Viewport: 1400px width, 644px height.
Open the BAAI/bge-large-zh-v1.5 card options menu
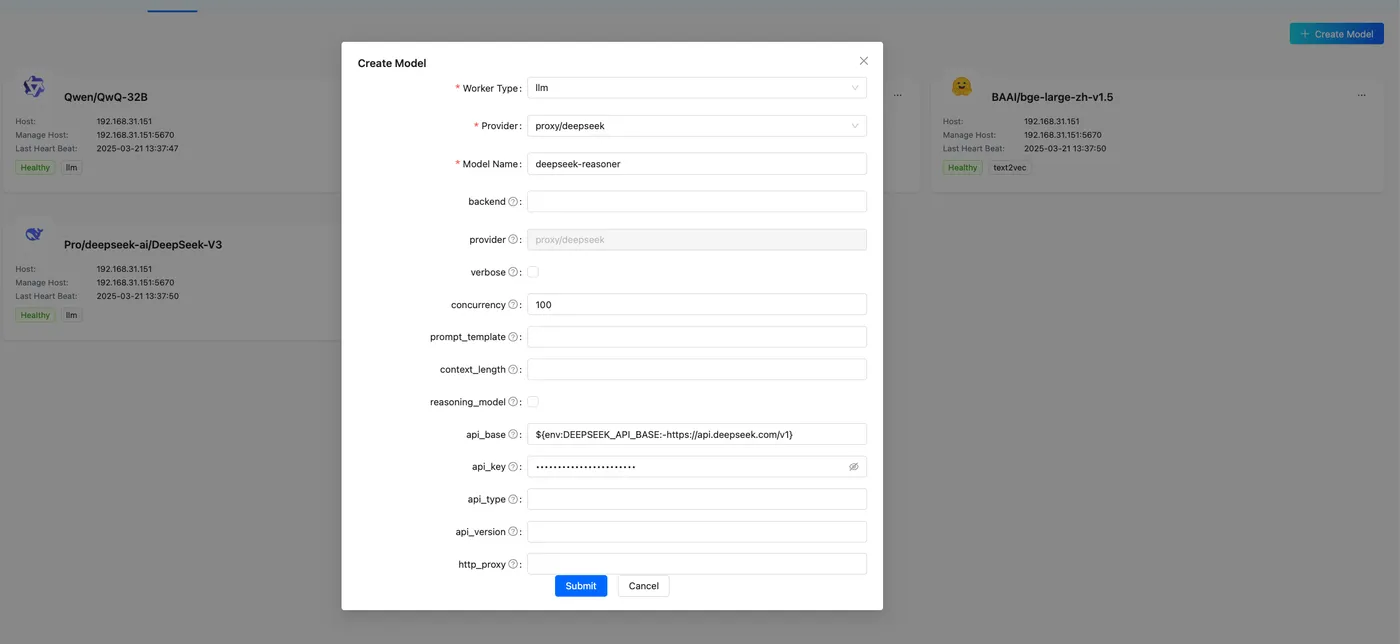1361,96
